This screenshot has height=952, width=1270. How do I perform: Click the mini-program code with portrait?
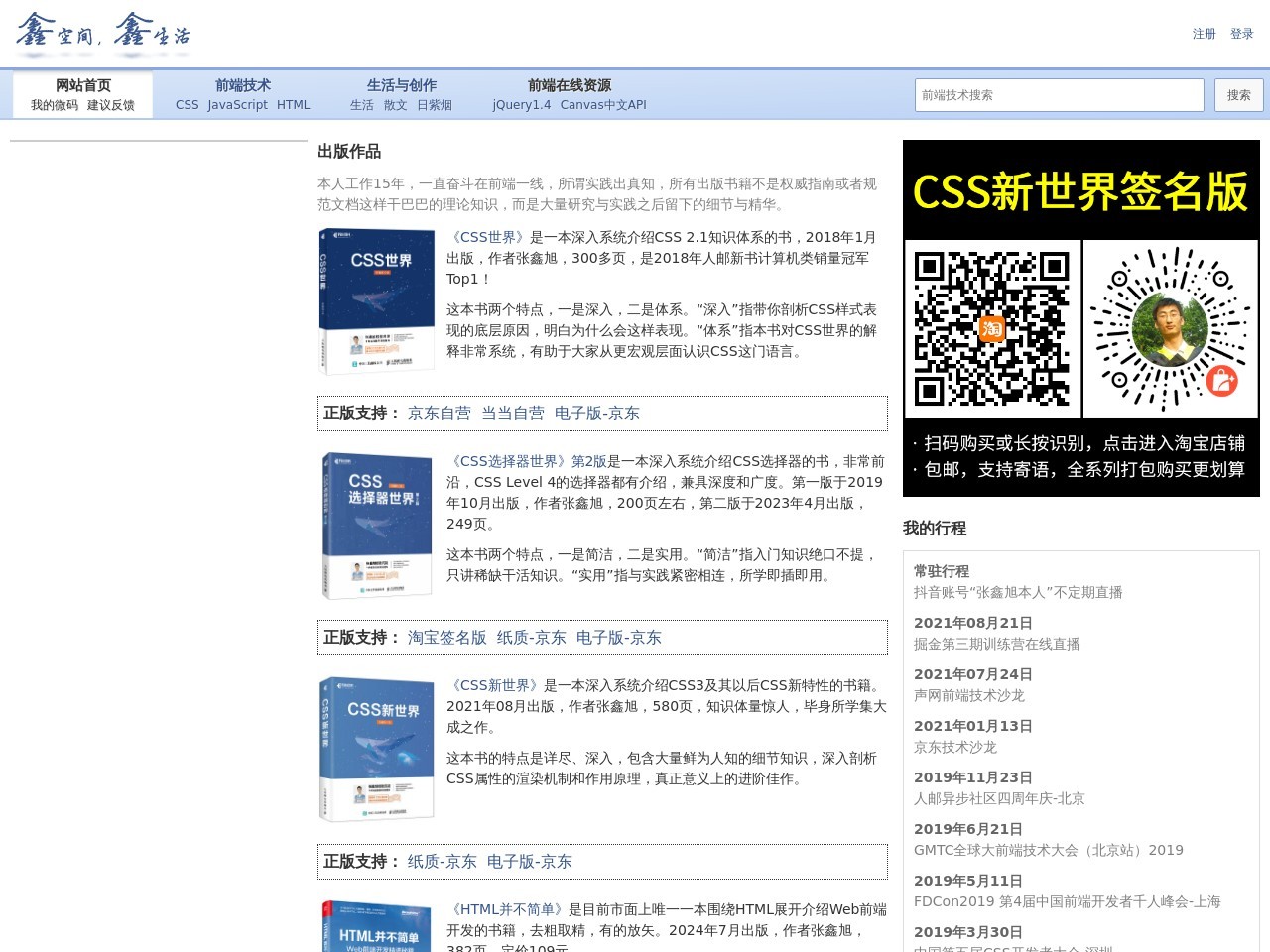point(1171,328)
